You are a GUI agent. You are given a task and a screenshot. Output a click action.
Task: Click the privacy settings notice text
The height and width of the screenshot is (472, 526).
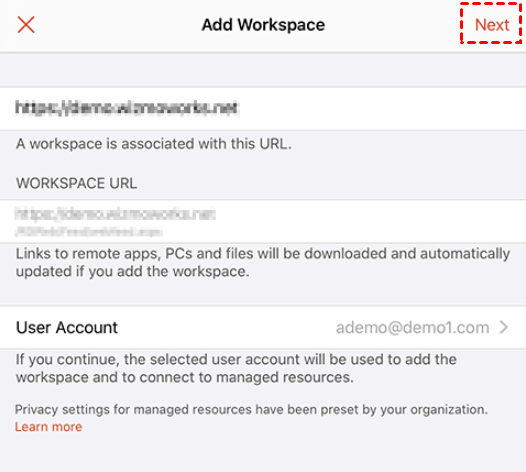coord(251,410)
